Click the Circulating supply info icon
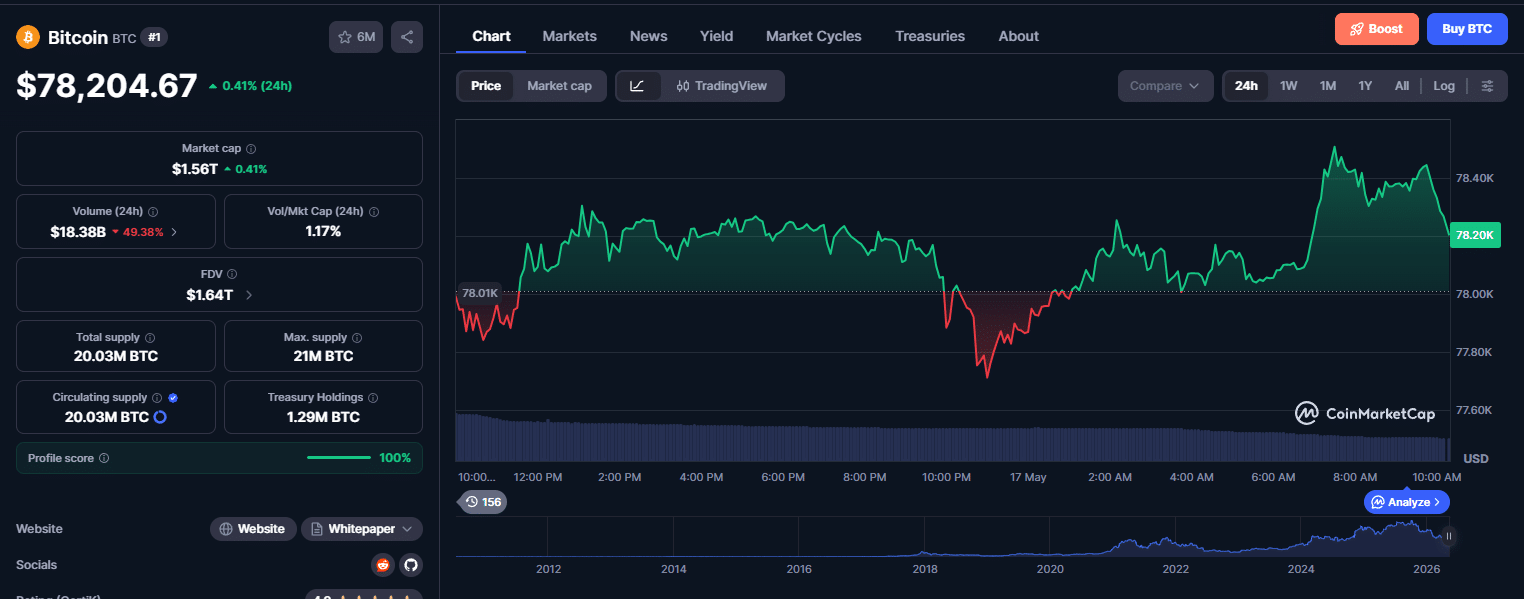The width and height of the screenshot is (1524, 599). pyautogui.click(x=157, y=397)
